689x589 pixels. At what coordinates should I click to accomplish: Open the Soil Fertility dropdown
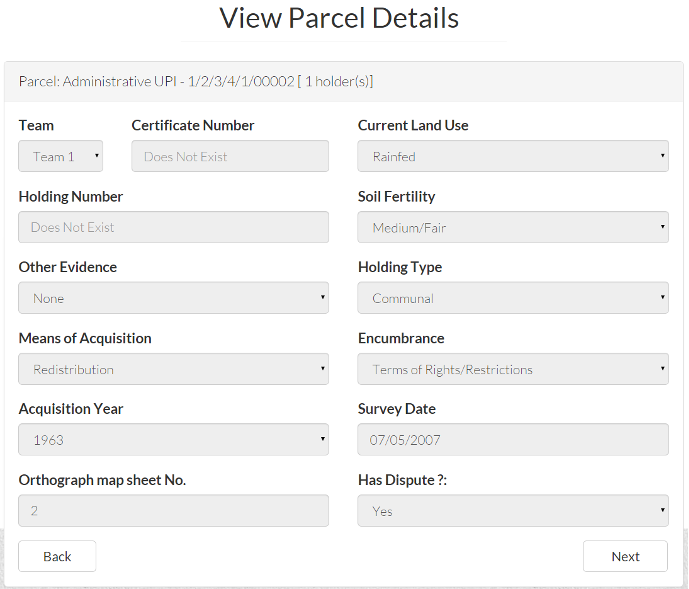point(513,227)
